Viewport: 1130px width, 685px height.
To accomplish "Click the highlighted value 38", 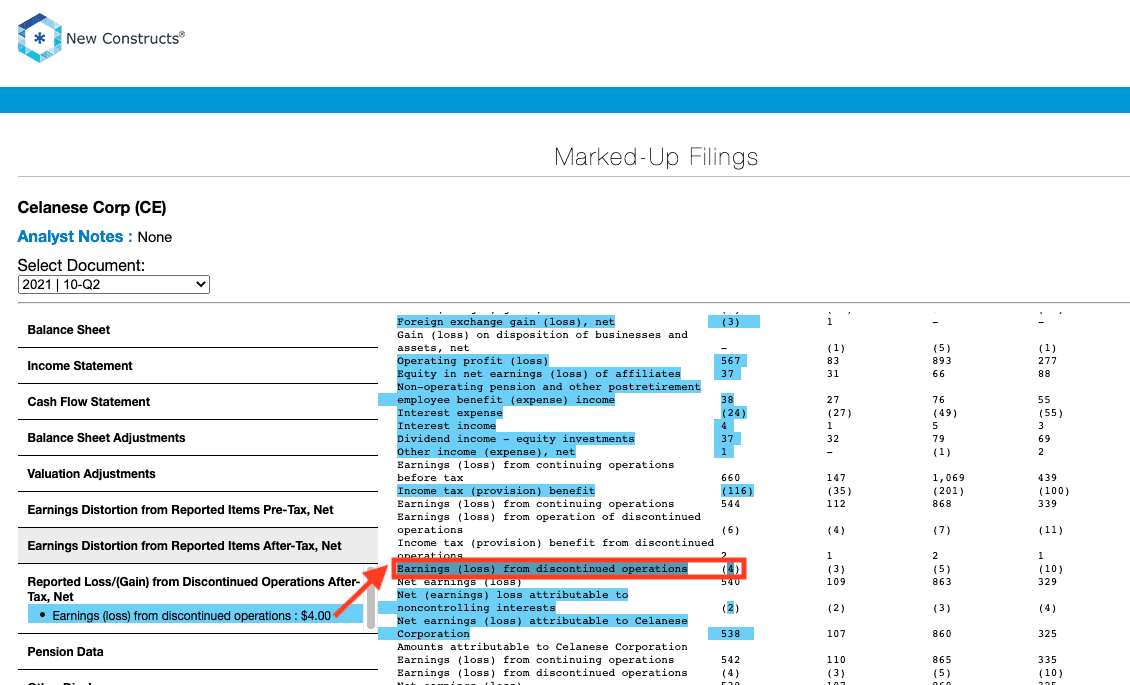I will (727, 400).
